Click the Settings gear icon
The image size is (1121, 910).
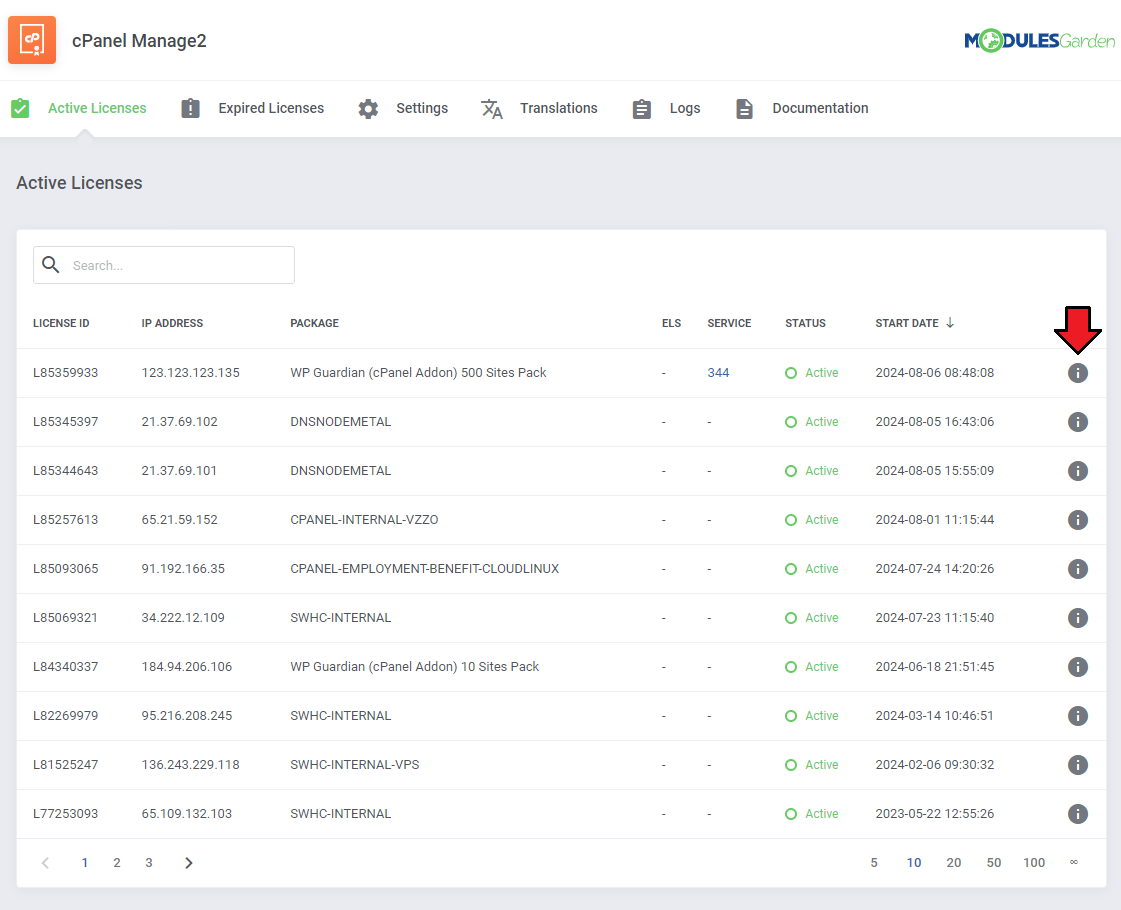pyautogui.click(x=368, y=109)
